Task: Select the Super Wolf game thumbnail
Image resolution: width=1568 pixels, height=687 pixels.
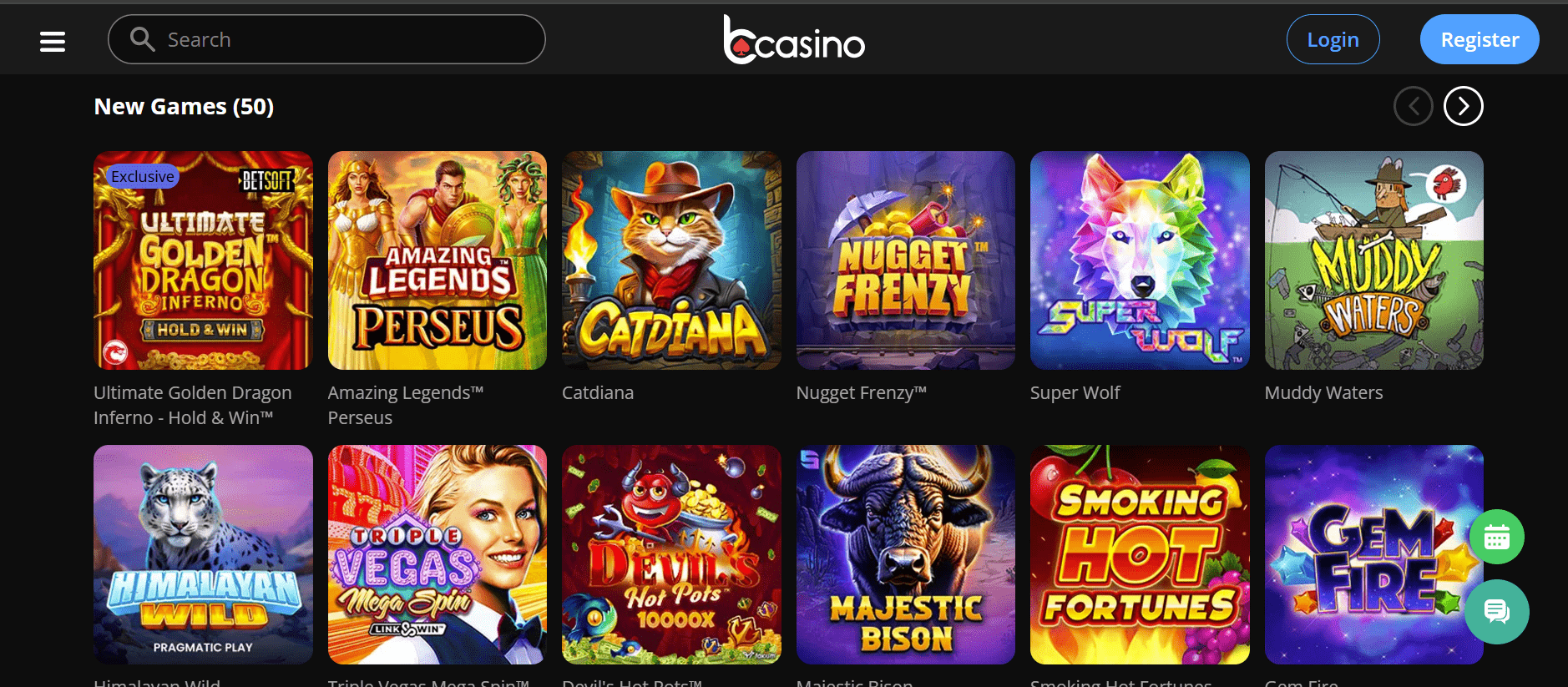Action: [x=1140, y=260]
